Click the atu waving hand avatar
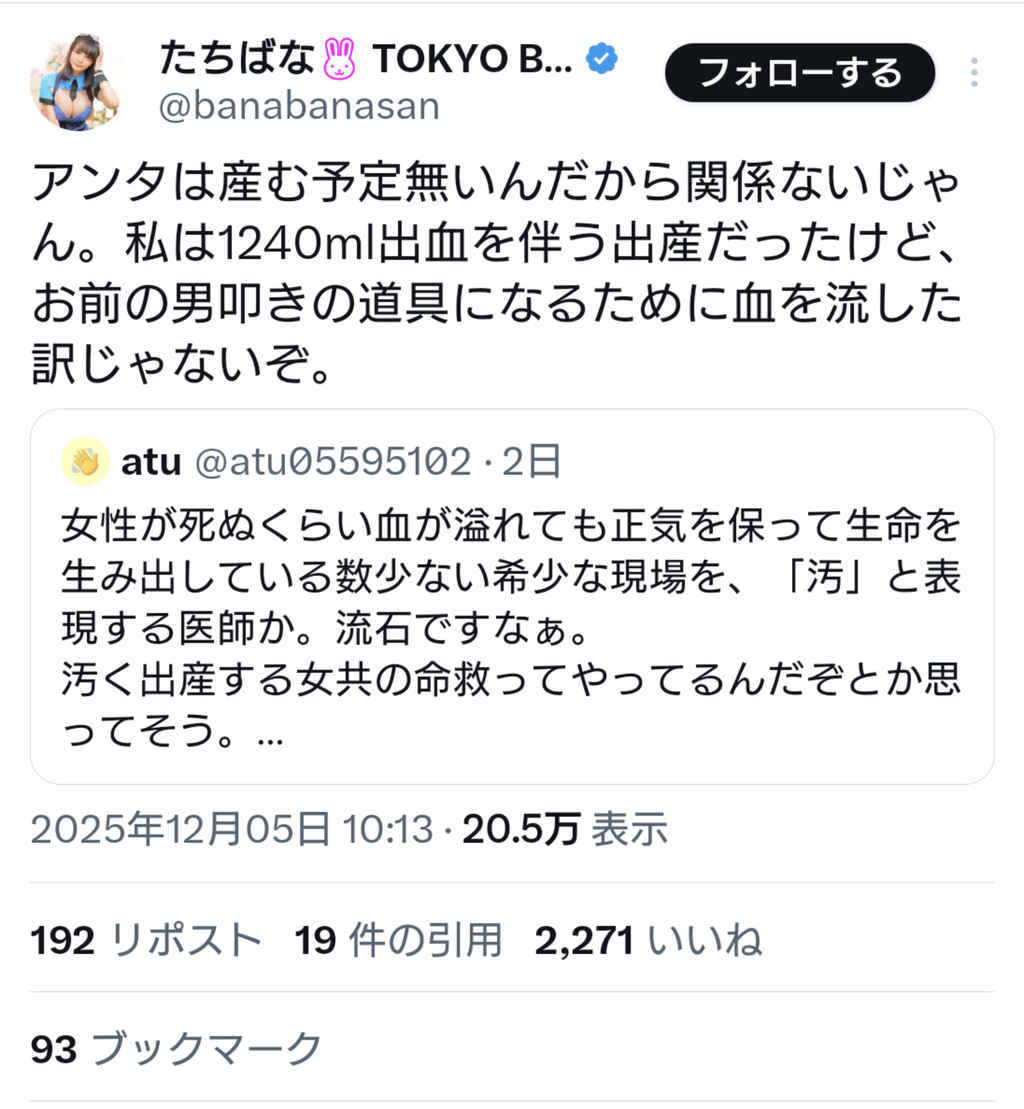 pos(86,462)
